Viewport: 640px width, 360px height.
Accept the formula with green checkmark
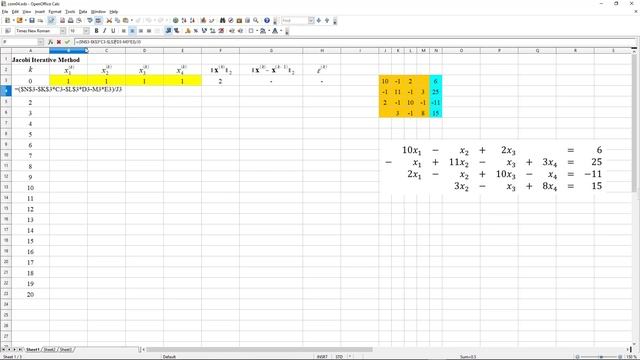(x=67, y=42)
